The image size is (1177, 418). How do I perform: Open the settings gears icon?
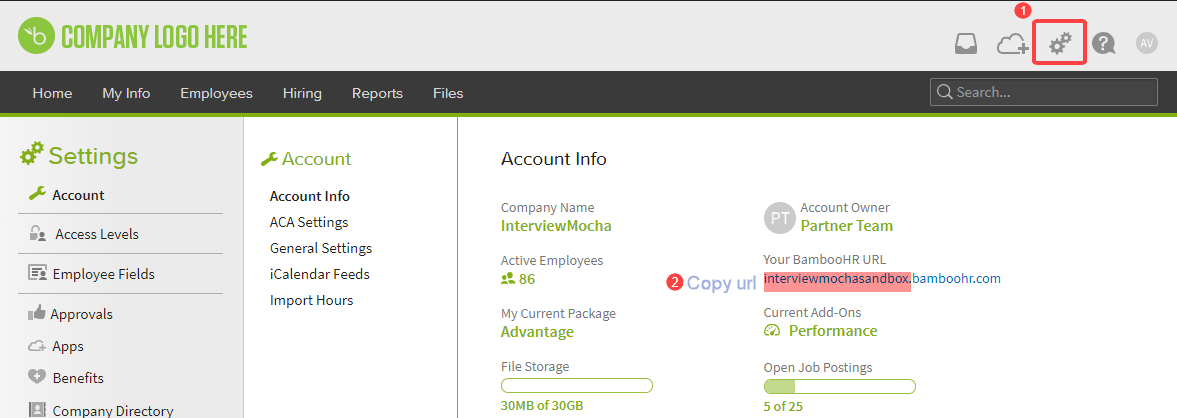point(1060,43)
